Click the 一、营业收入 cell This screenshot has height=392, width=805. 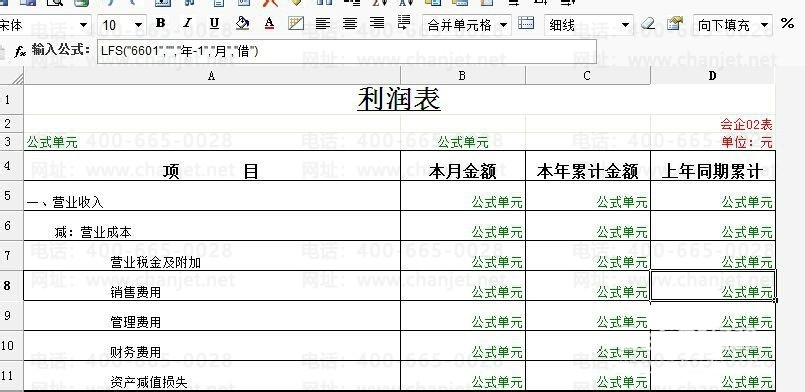[x=212, y=195]
